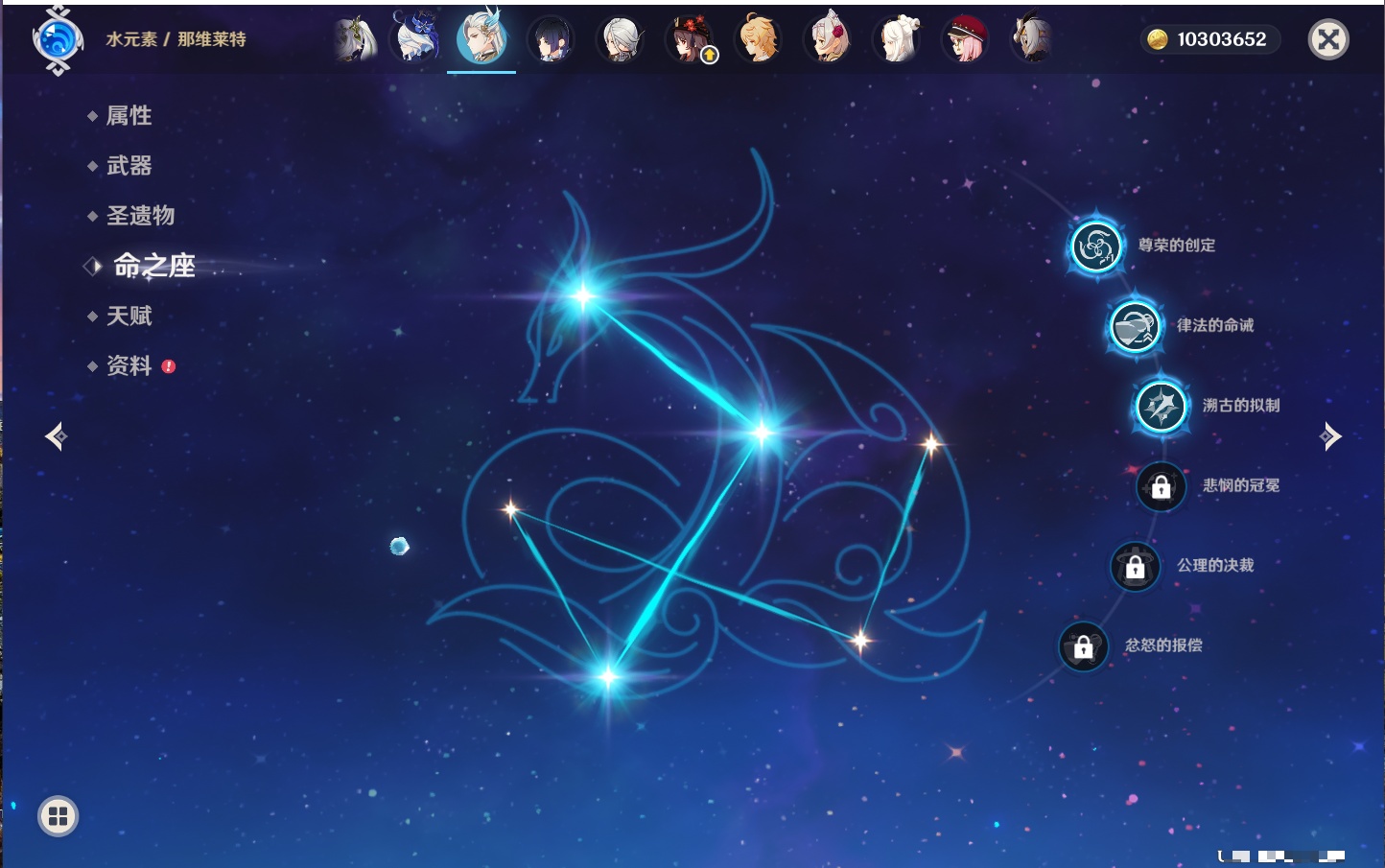Click the 溯古的拟制 label
1385x868 pixels.
point(1241,405)
